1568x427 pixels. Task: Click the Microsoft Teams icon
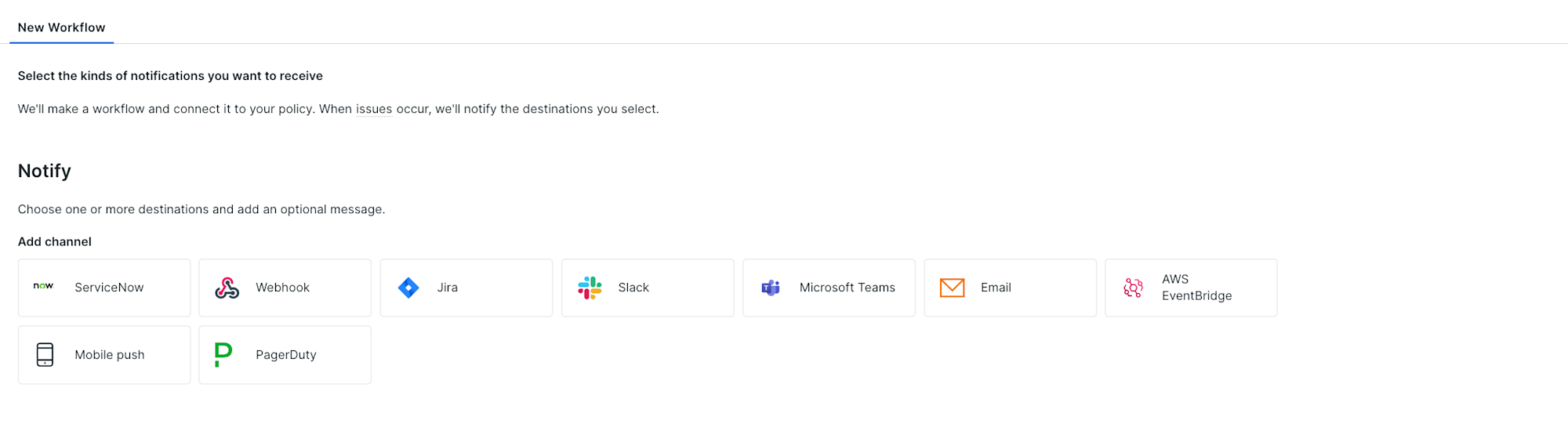click(771, 288)
